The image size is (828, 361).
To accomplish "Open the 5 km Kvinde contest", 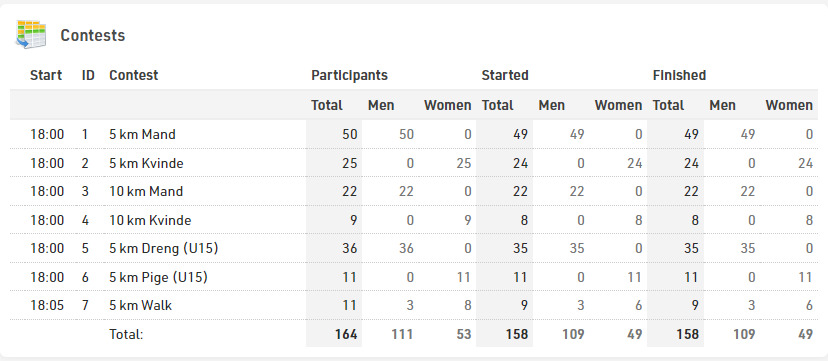I will (x=146, y=164).
